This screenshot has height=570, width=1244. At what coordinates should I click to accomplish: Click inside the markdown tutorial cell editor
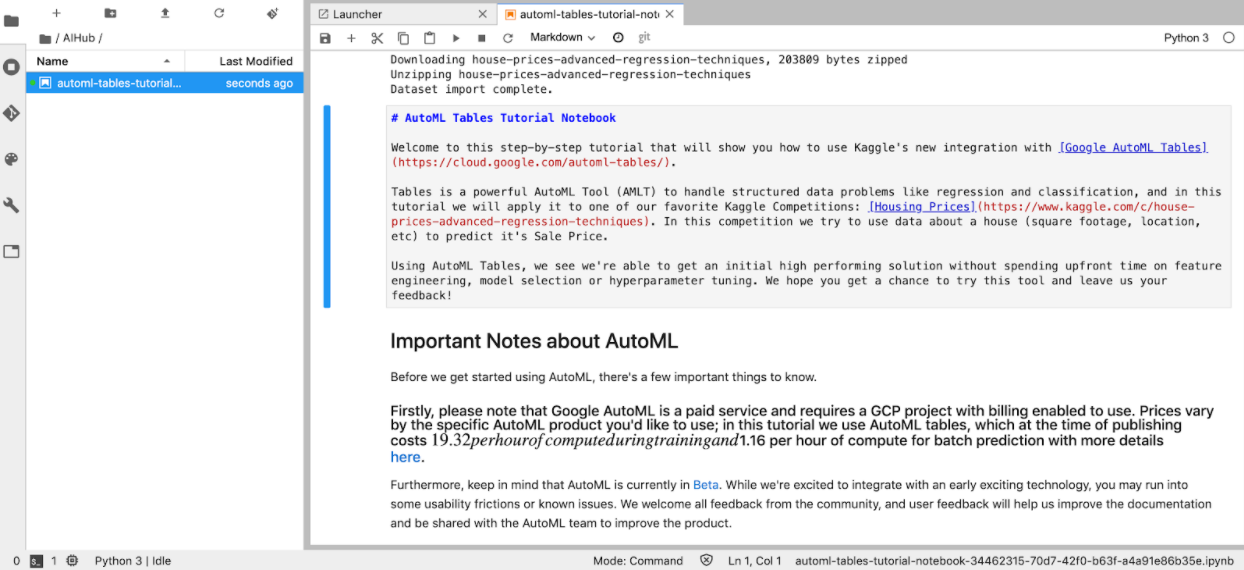click(810, 206)
